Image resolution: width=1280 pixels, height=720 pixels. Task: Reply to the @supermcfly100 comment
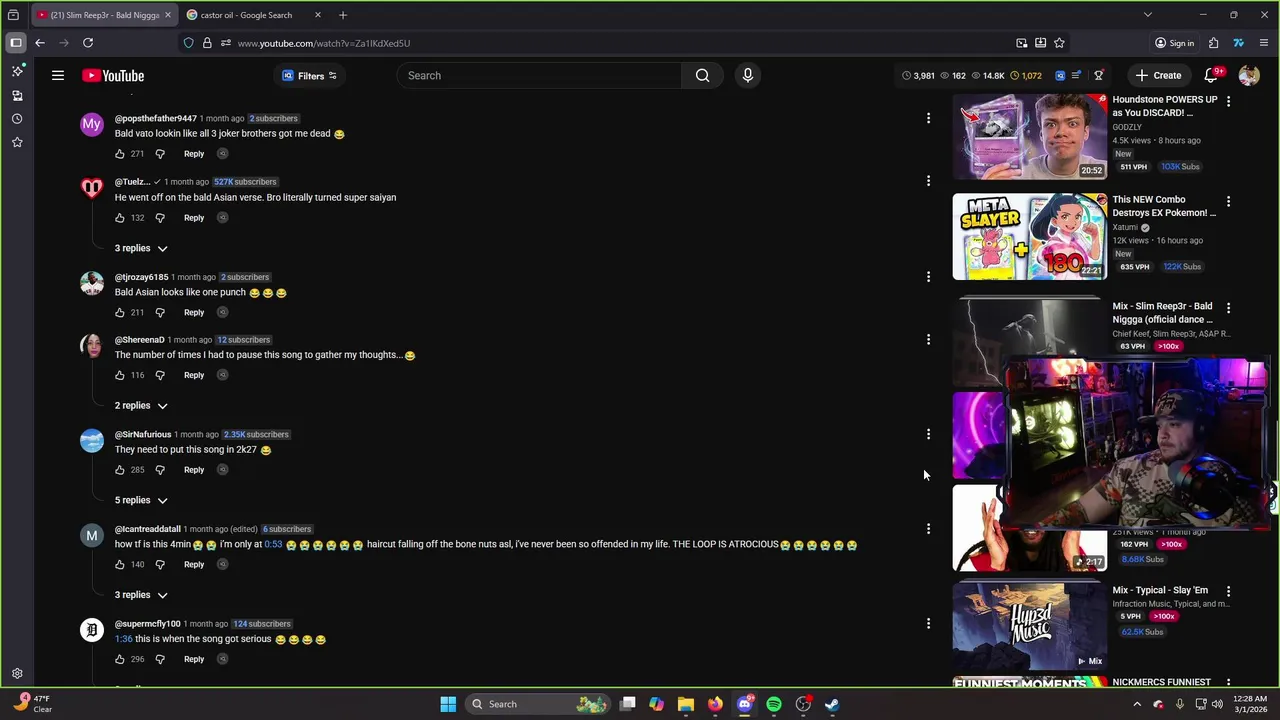tap(194, 659)
